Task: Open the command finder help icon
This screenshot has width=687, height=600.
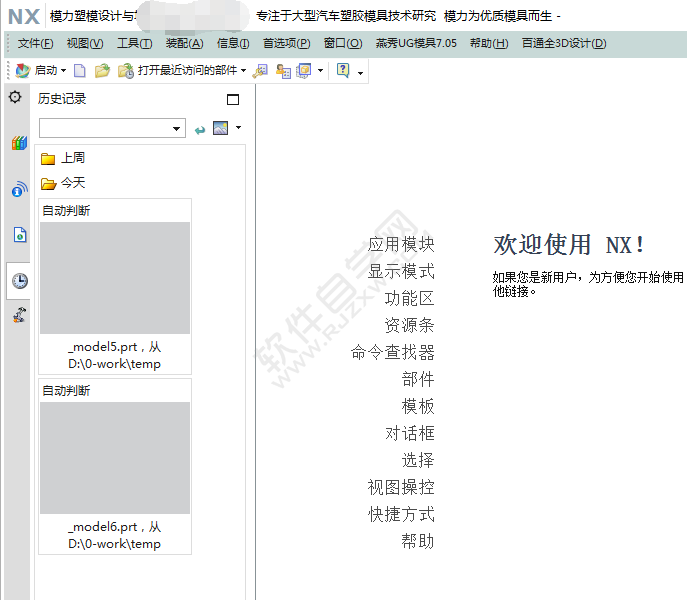Action: (343, 71)
